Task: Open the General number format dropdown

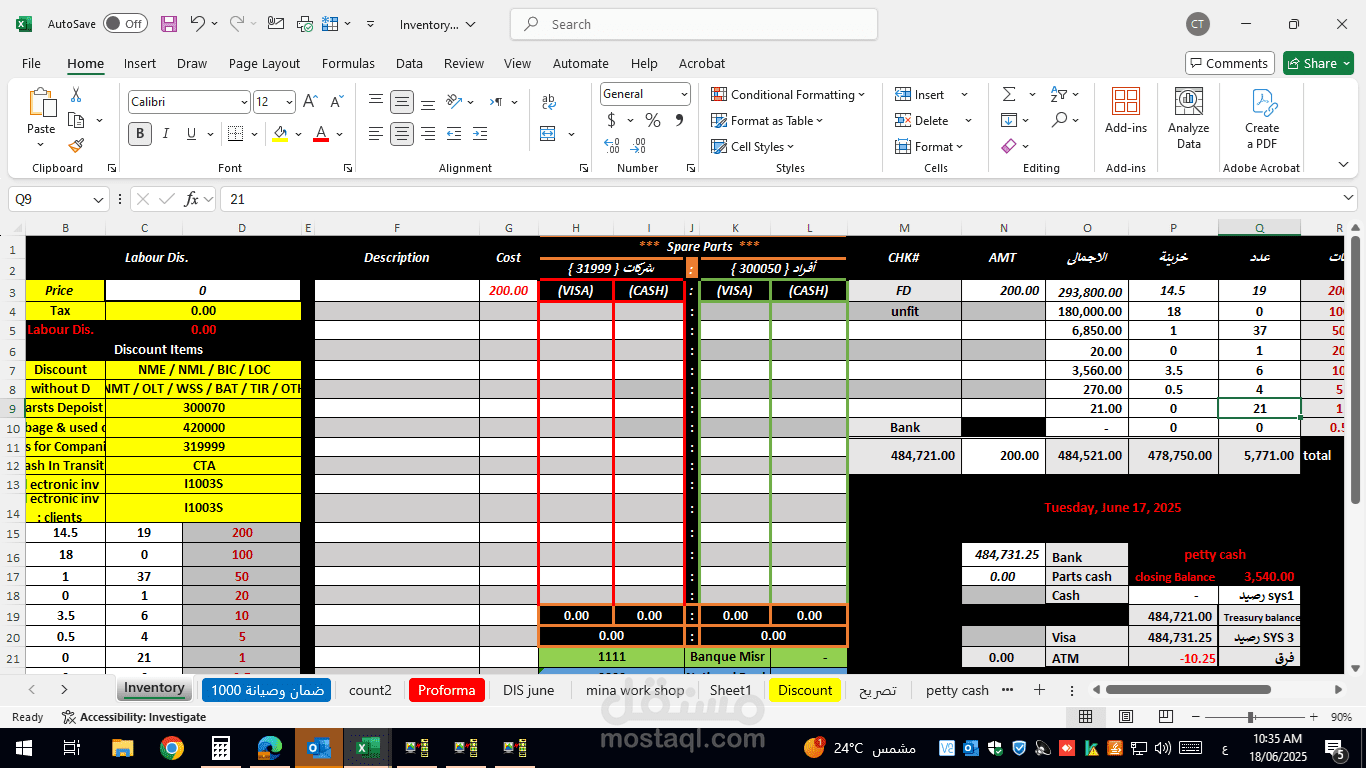Action: (x=684, y=94)
